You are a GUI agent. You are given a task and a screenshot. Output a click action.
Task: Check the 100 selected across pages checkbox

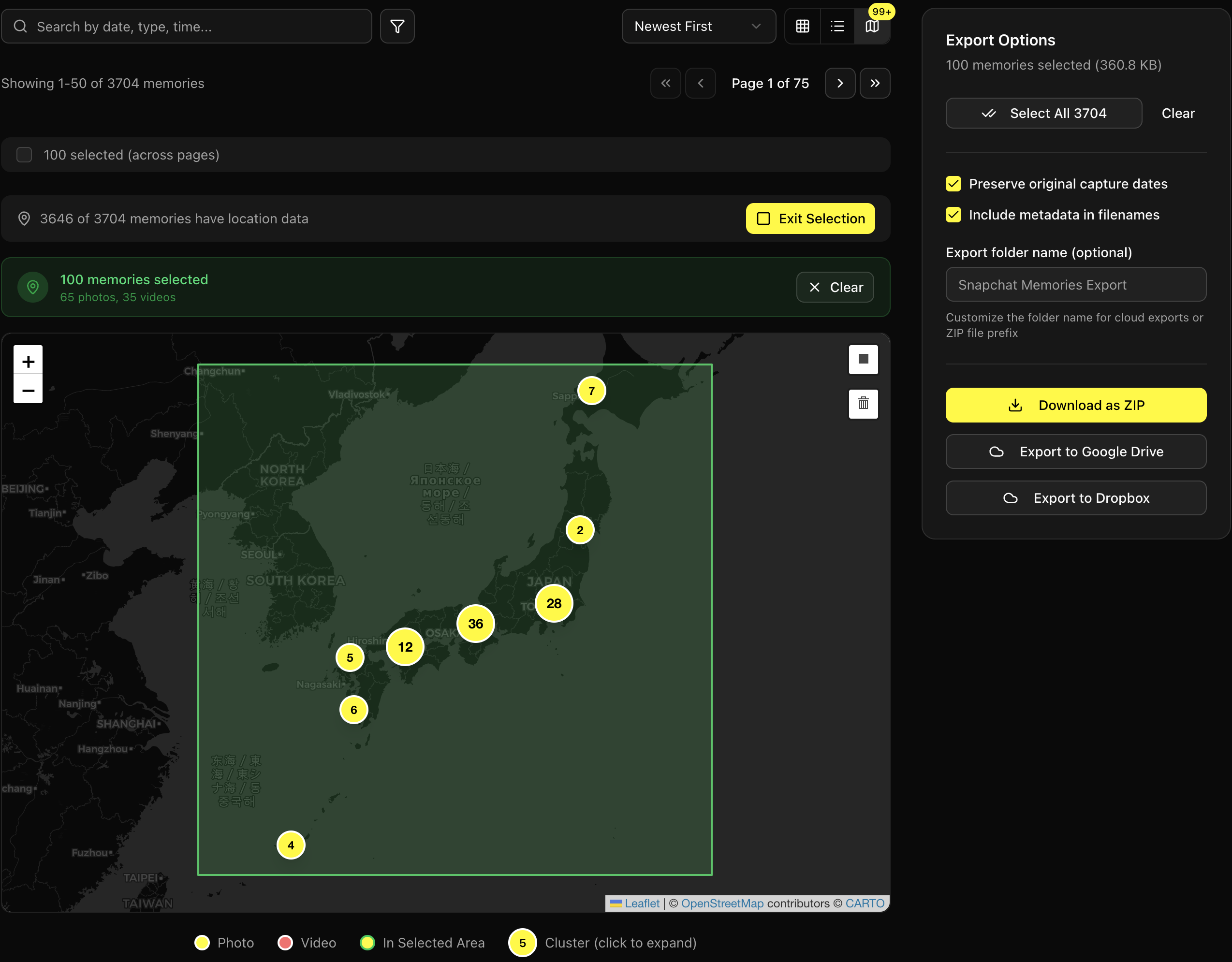coord(24,155)
